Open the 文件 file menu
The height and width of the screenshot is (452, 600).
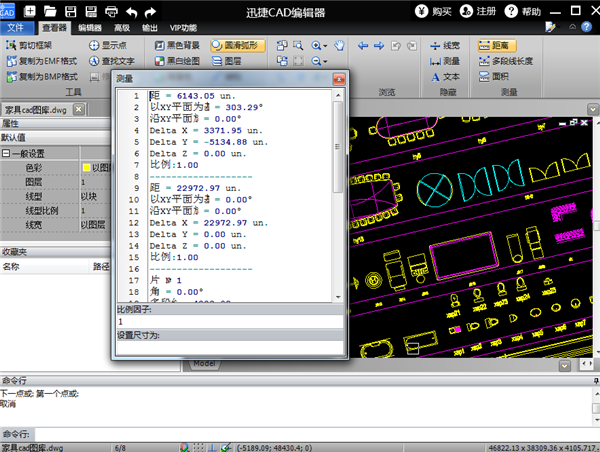(x=16, y=28)
